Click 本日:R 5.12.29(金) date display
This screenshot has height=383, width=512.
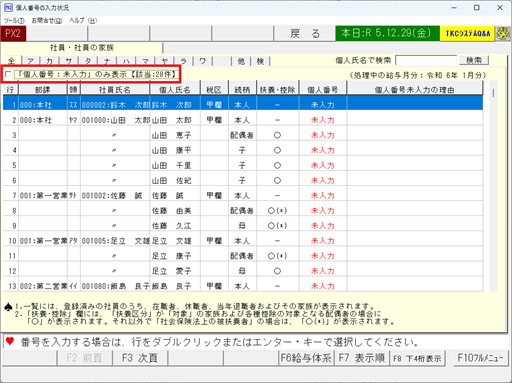(387, 33)
